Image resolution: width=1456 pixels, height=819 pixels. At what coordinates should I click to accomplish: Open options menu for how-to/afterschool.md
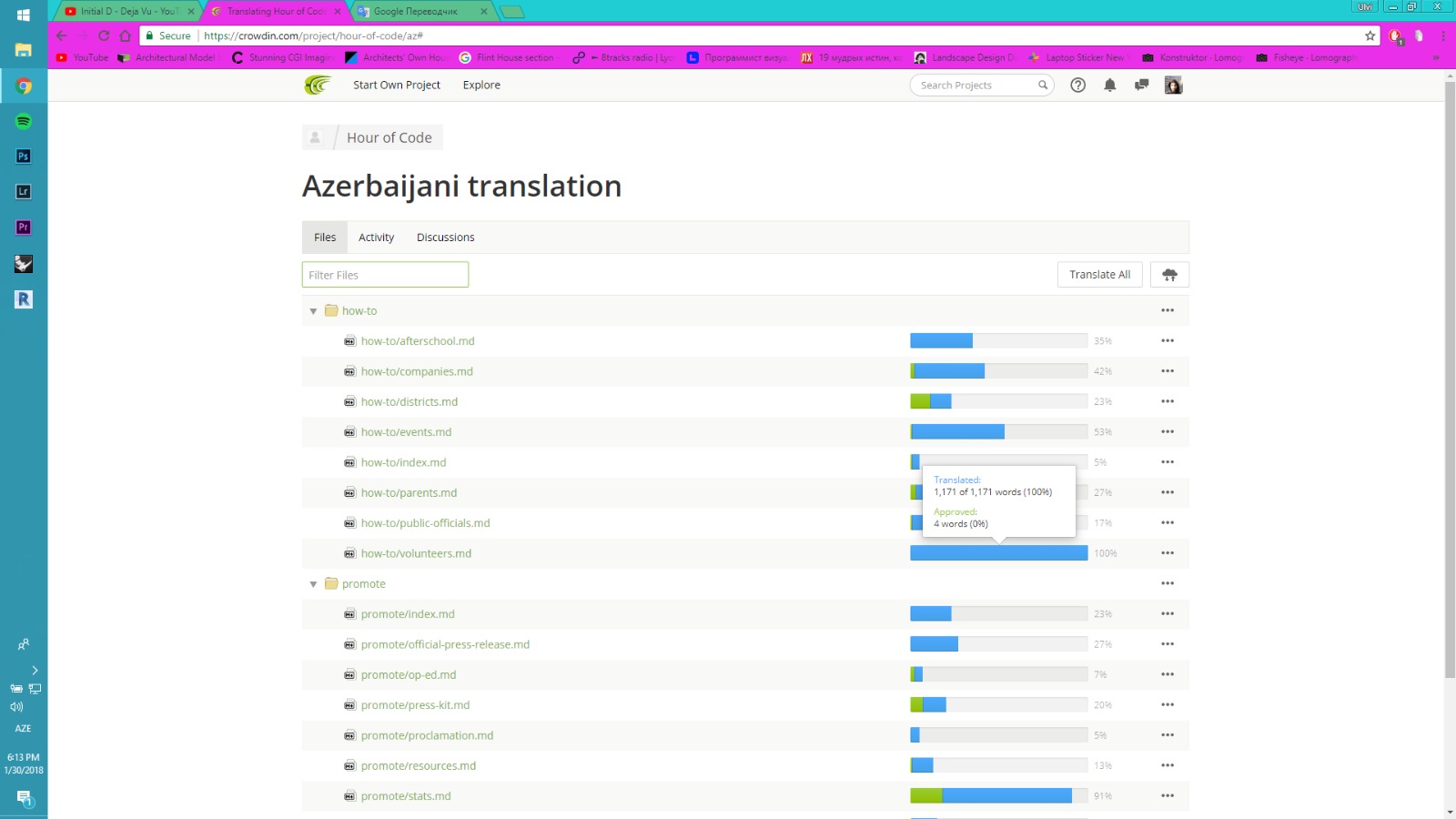(1168, 340)
